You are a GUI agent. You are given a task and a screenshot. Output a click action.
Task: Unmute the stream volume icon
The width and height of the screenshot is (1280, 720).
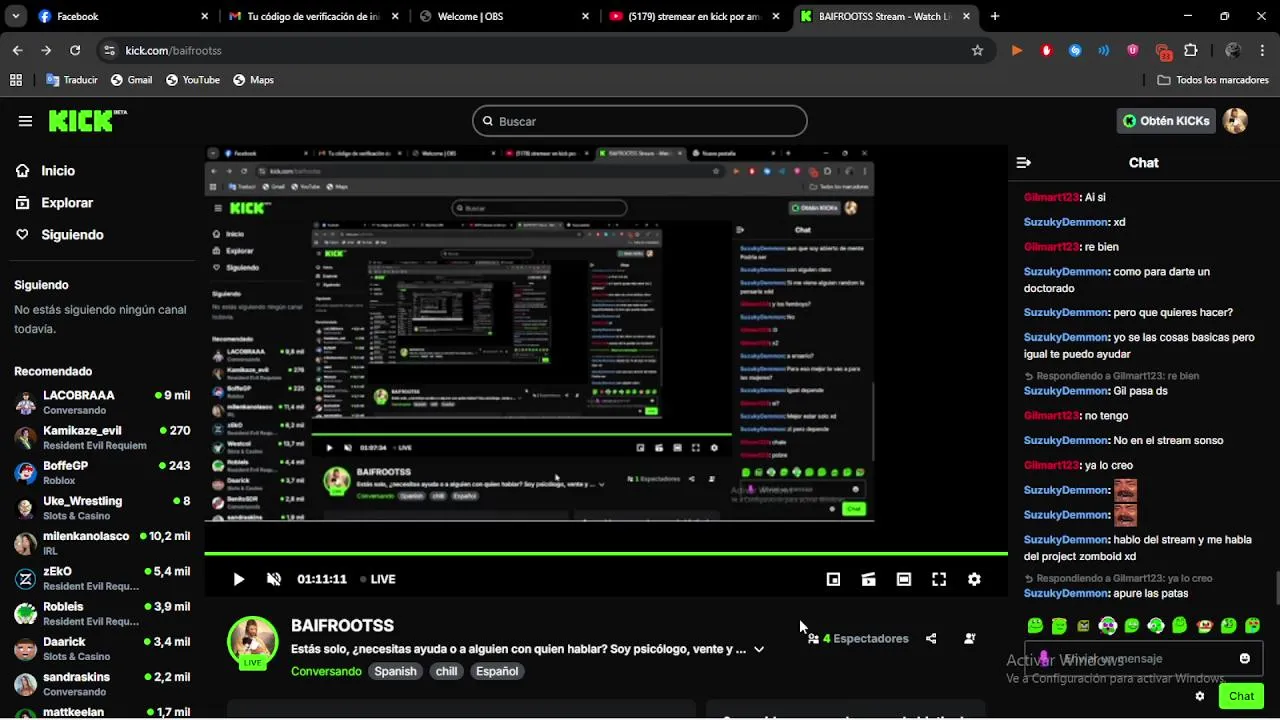274,579
